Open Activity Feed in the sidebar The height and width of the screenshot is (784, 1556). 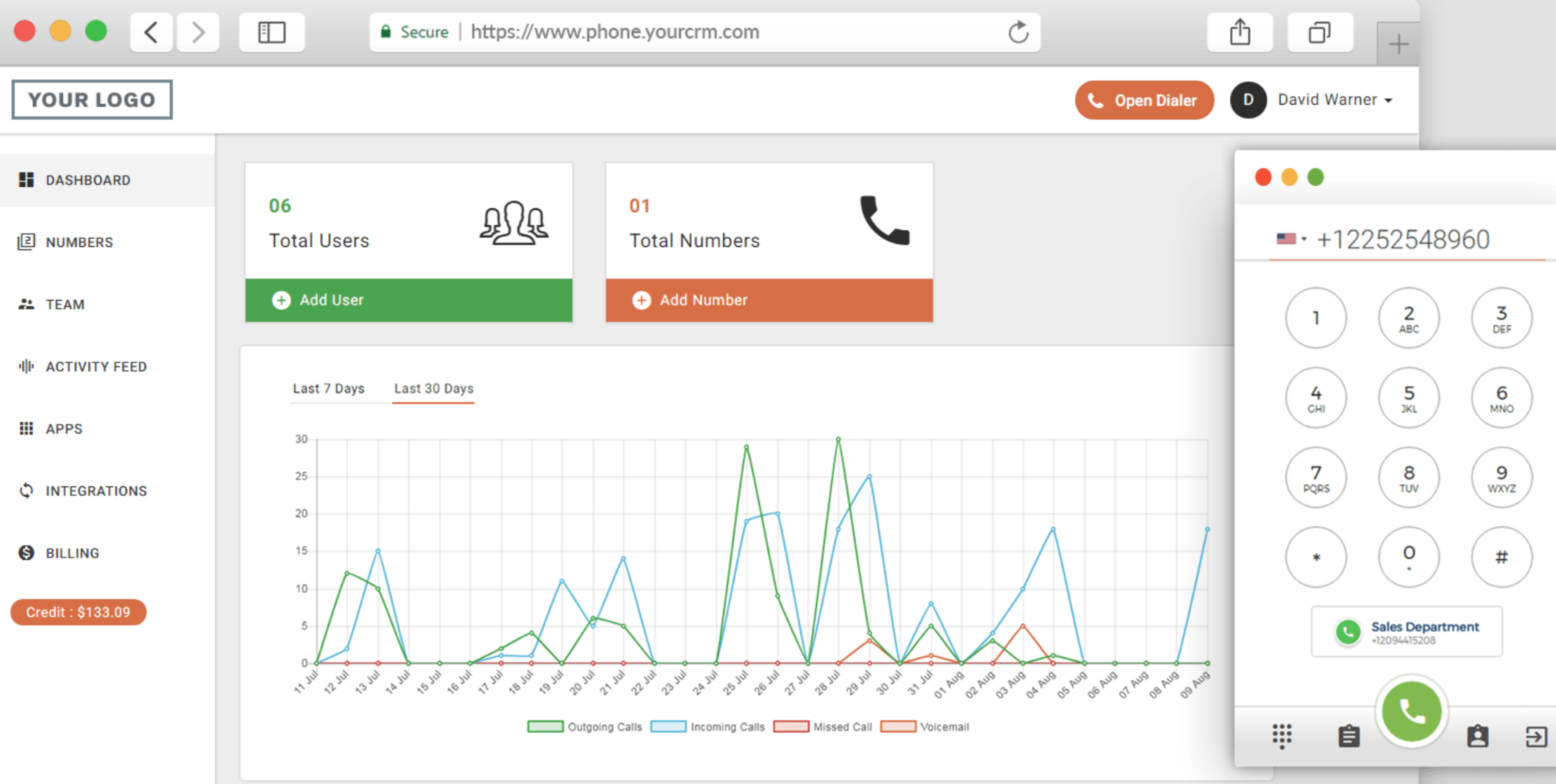(96, 367)
